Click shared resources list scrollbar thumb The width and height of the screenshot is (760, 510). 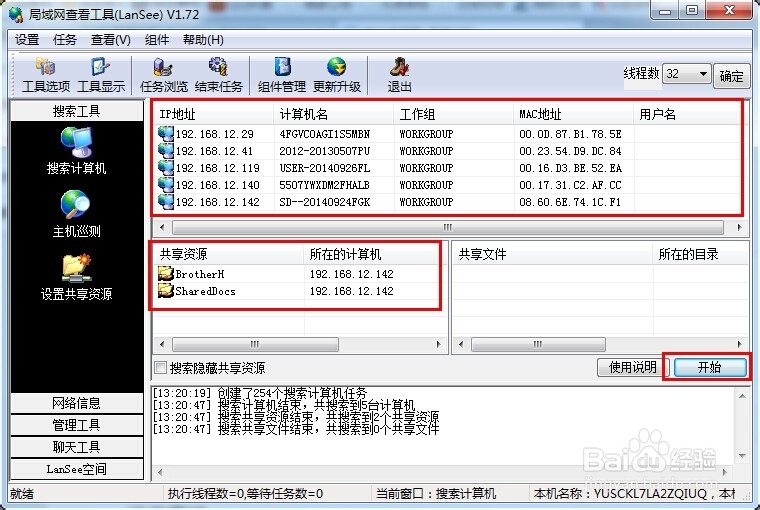click(x=255, y=344)
